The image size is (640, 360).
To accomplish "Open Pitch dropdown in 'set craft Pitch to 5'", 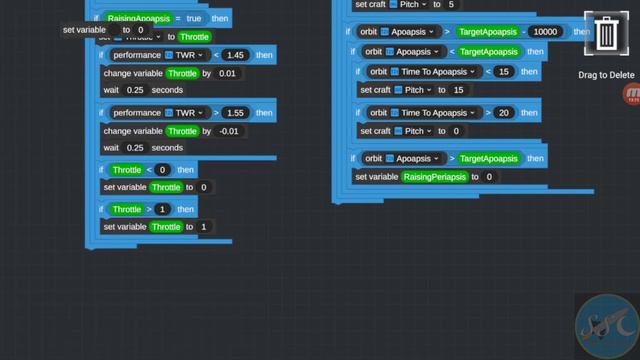I will [x=408, y=4].
